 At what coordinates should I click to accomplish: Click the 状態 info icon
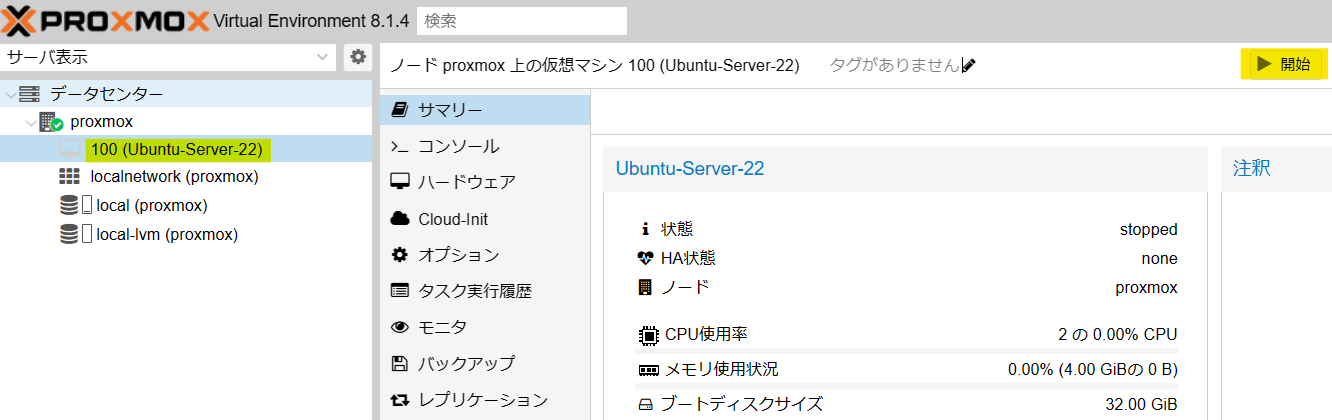(645, 229)
